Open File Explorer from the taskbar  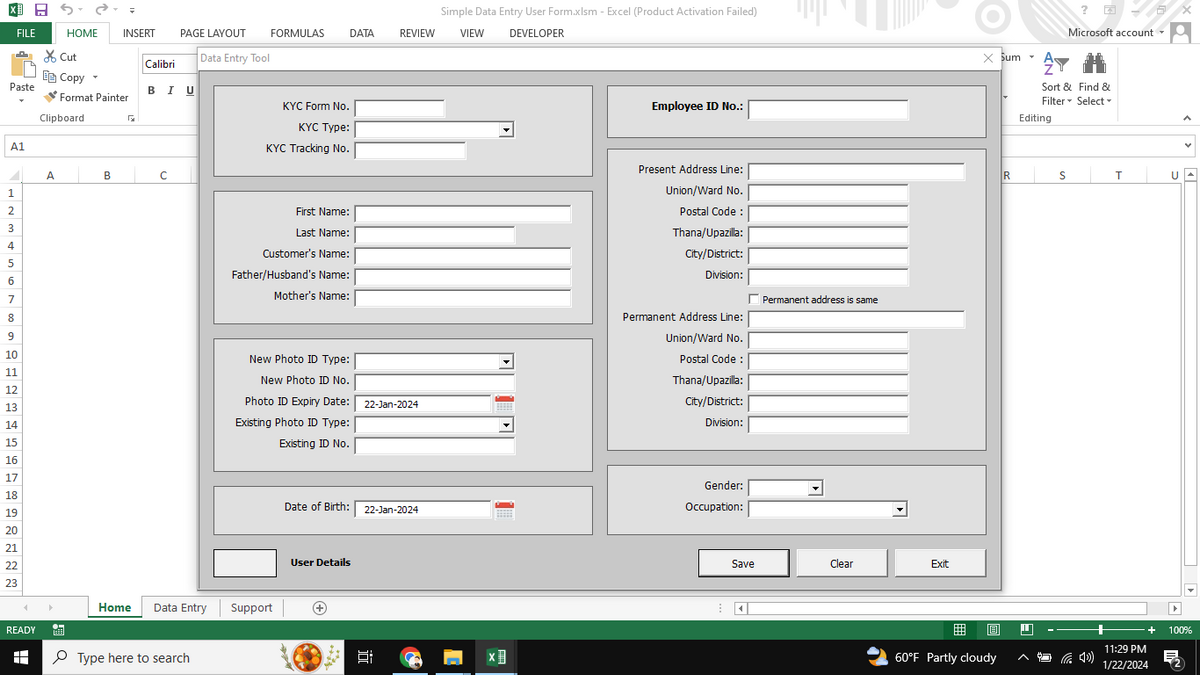click(453, 657)
